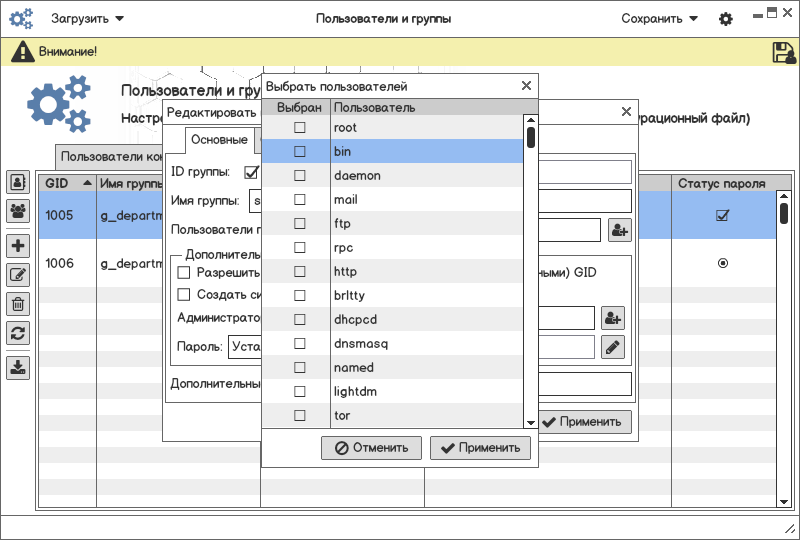Switch to groups view via sidebar people icon
The image size is (800, 540).
tap(18, 211)
